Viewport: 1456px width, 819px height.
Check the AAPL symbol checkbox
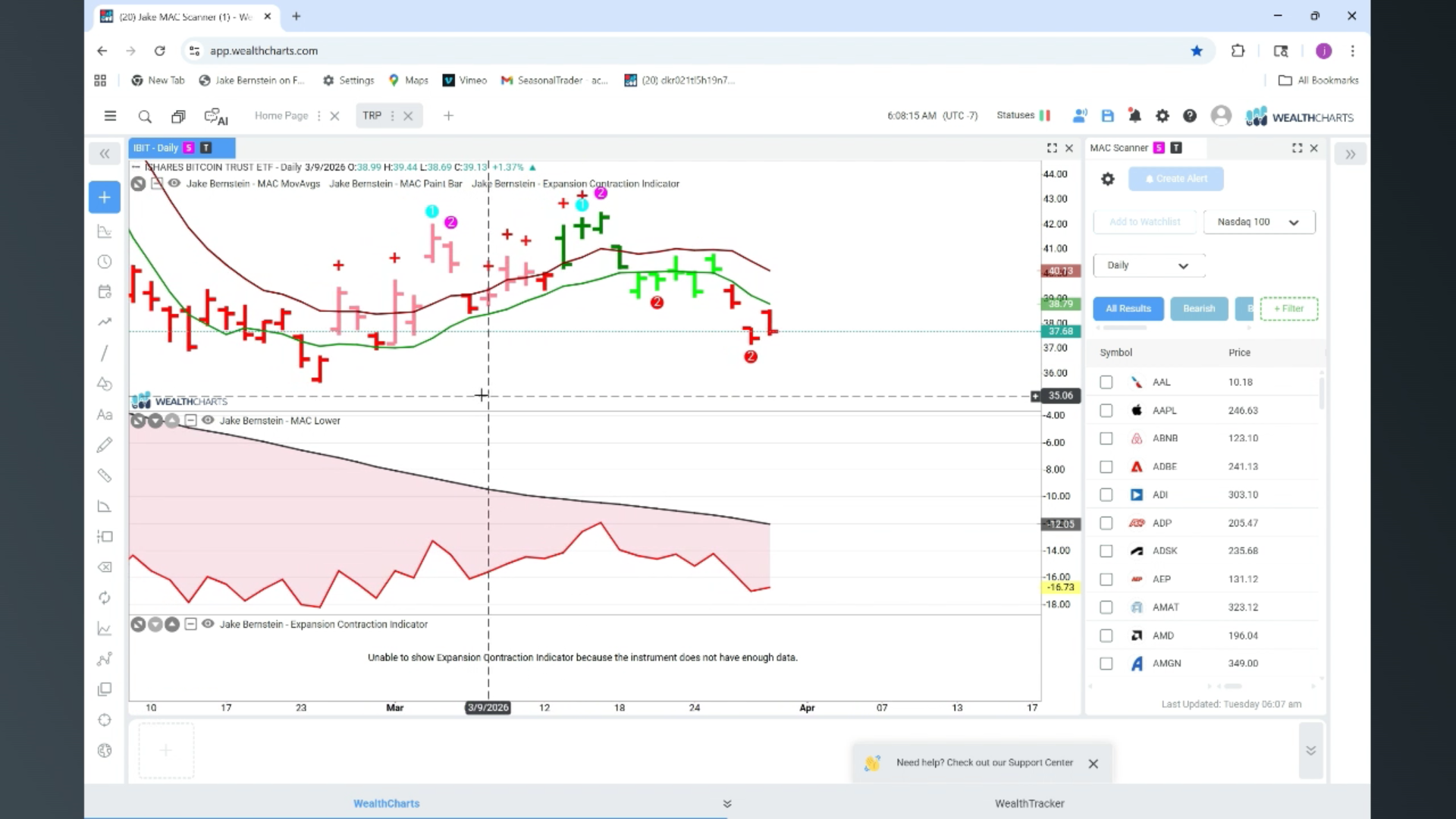(x=1106, y=410)
